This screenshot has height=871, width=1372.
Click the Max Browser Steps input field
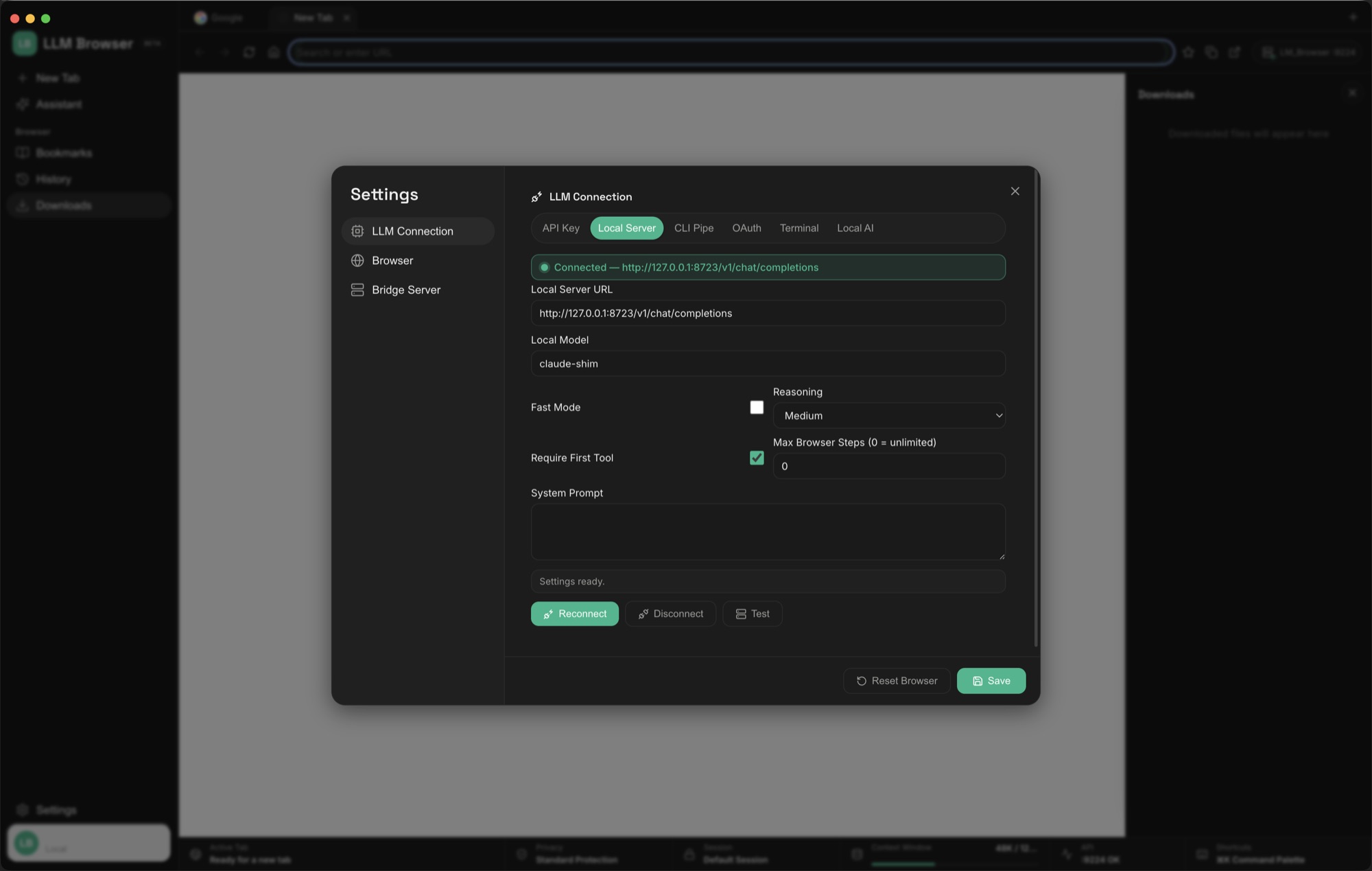(889, 466)
